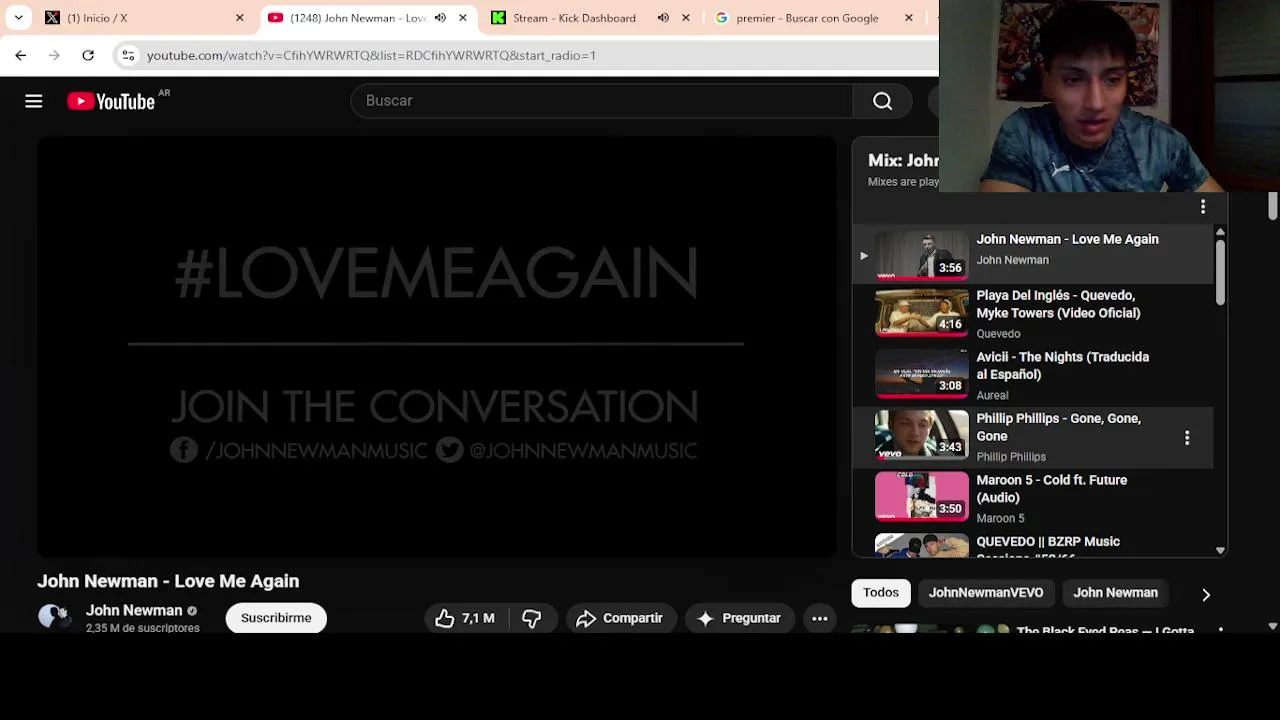Viewport: 1280px width, 720px height.
Task: Select the Todos filter chip
Action: tap(881, 593)
